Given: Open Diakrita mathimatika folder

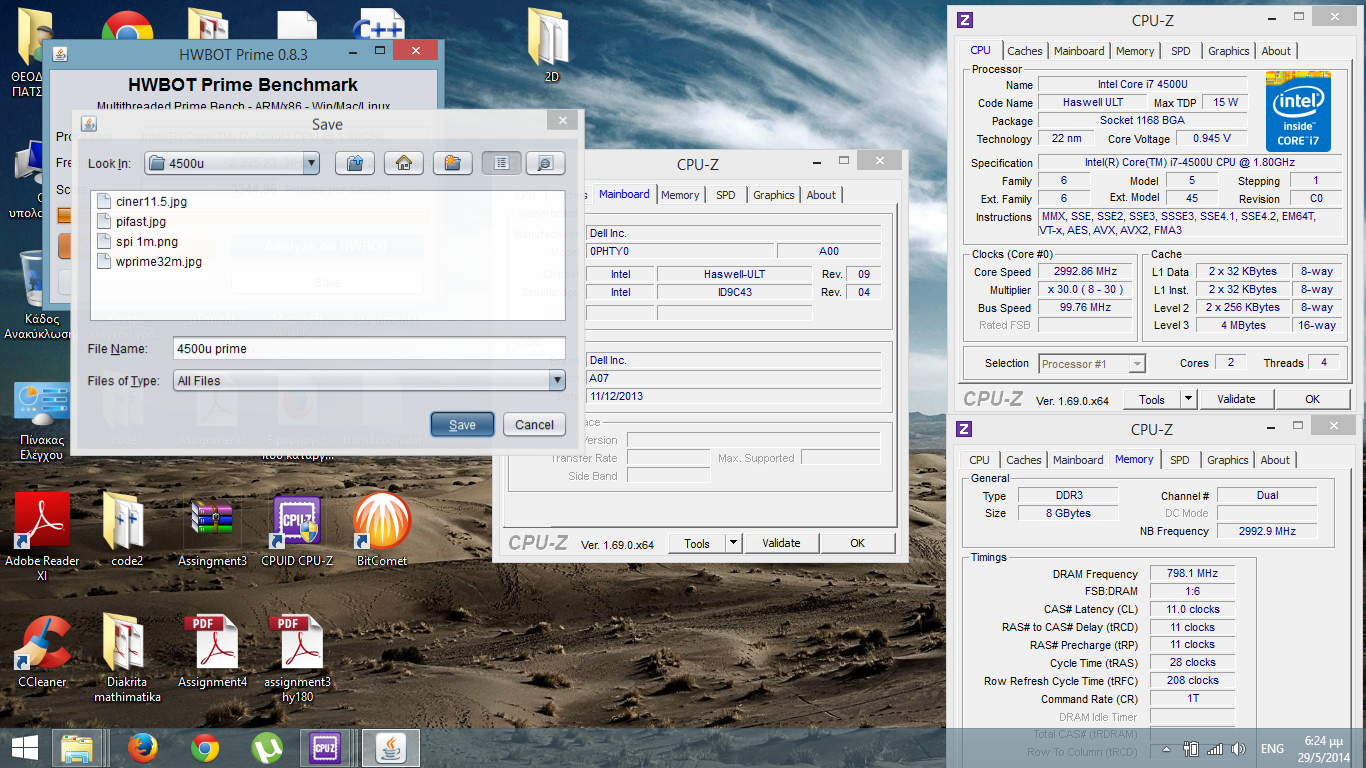Looking at the screenshot, I should tap(127, 658).
